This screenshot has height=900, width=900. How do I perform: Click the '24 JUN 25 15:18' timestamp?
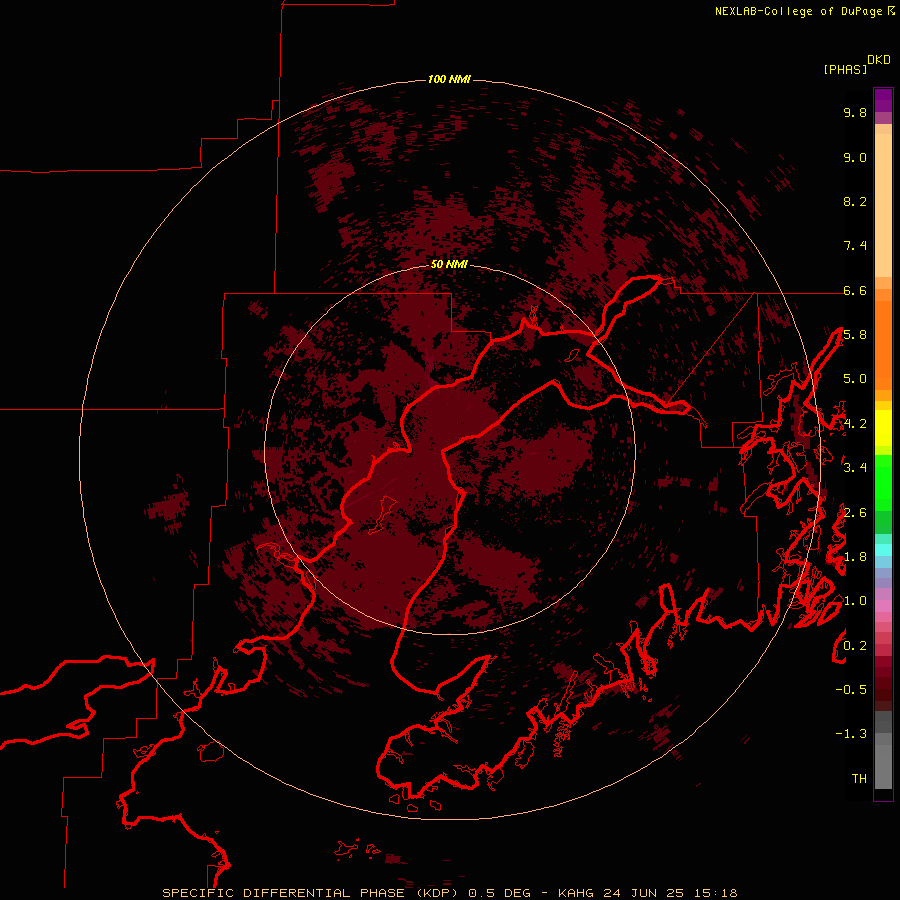point(670,893)
